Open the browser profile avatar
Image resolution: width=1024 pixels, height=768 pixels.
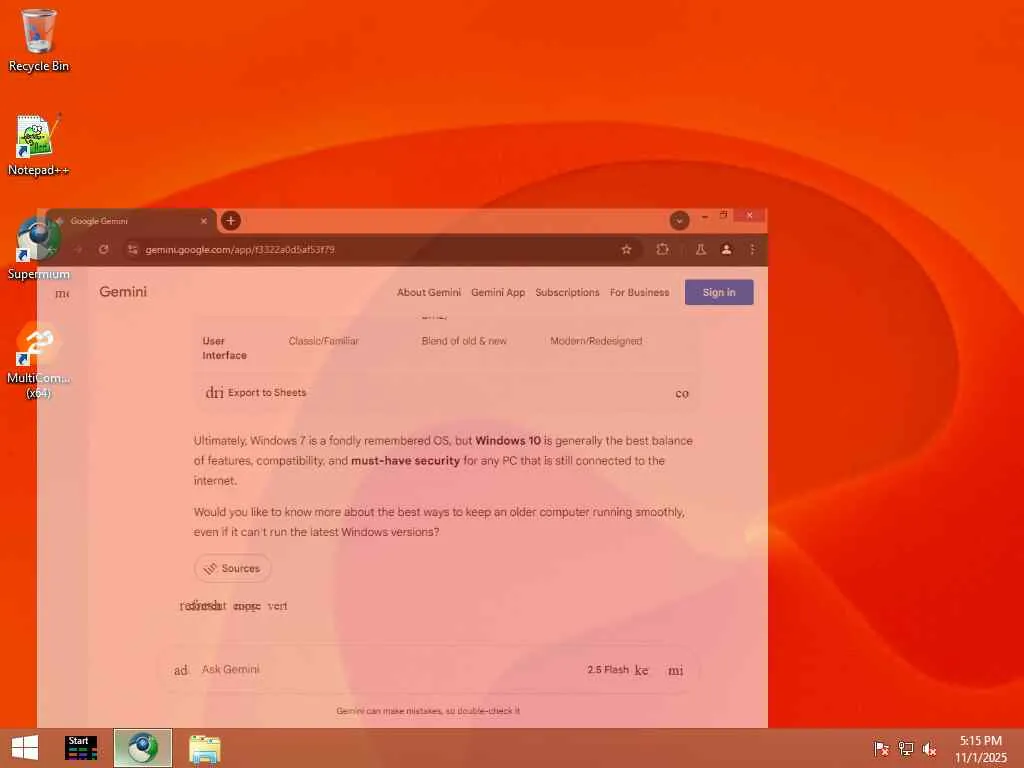click(x=726, y=249)
